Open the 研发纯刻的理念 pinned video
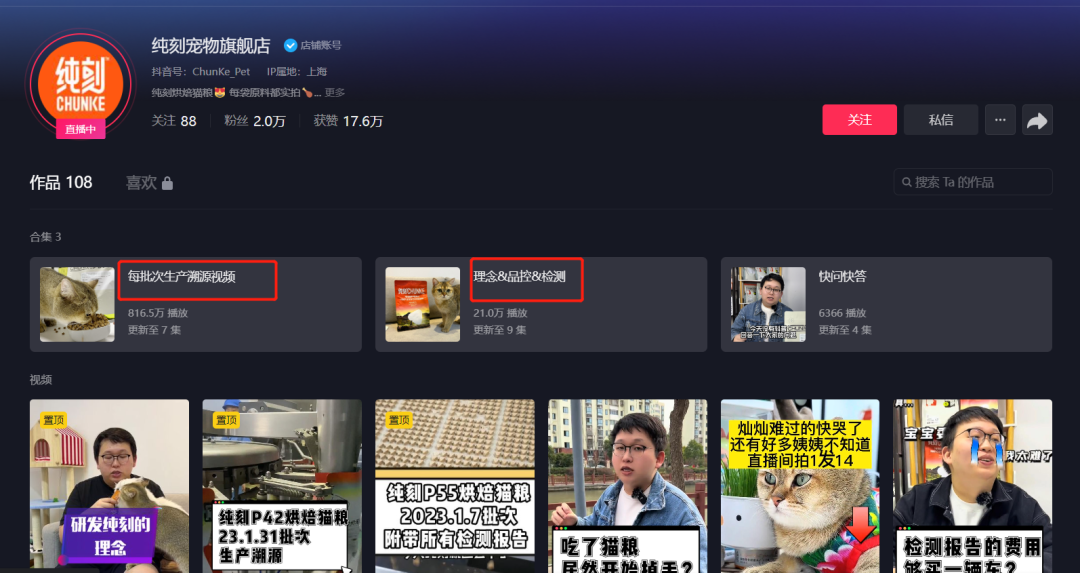1080x573 pixels. [x=109, y=486]
